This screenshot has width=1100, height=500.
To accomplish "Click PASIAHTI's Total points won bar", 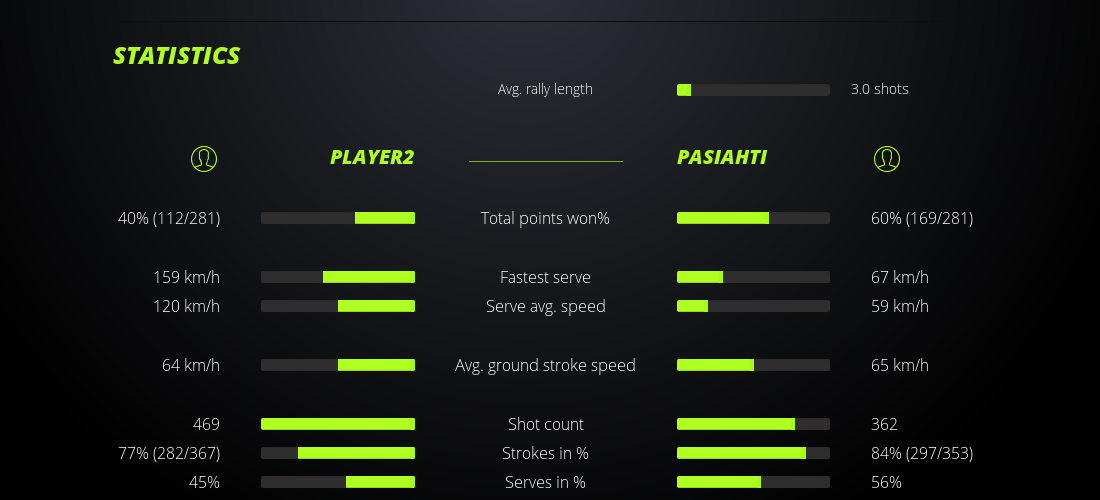I will pos(753,218).
